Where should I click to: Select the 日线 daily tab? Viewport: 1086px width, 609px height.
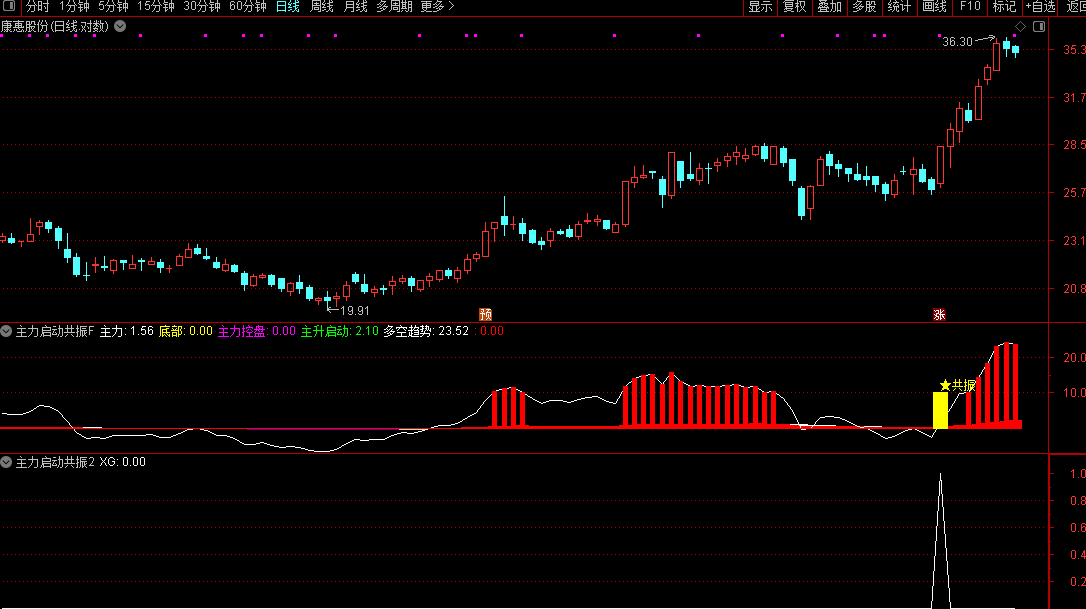[x=287, y=7]
